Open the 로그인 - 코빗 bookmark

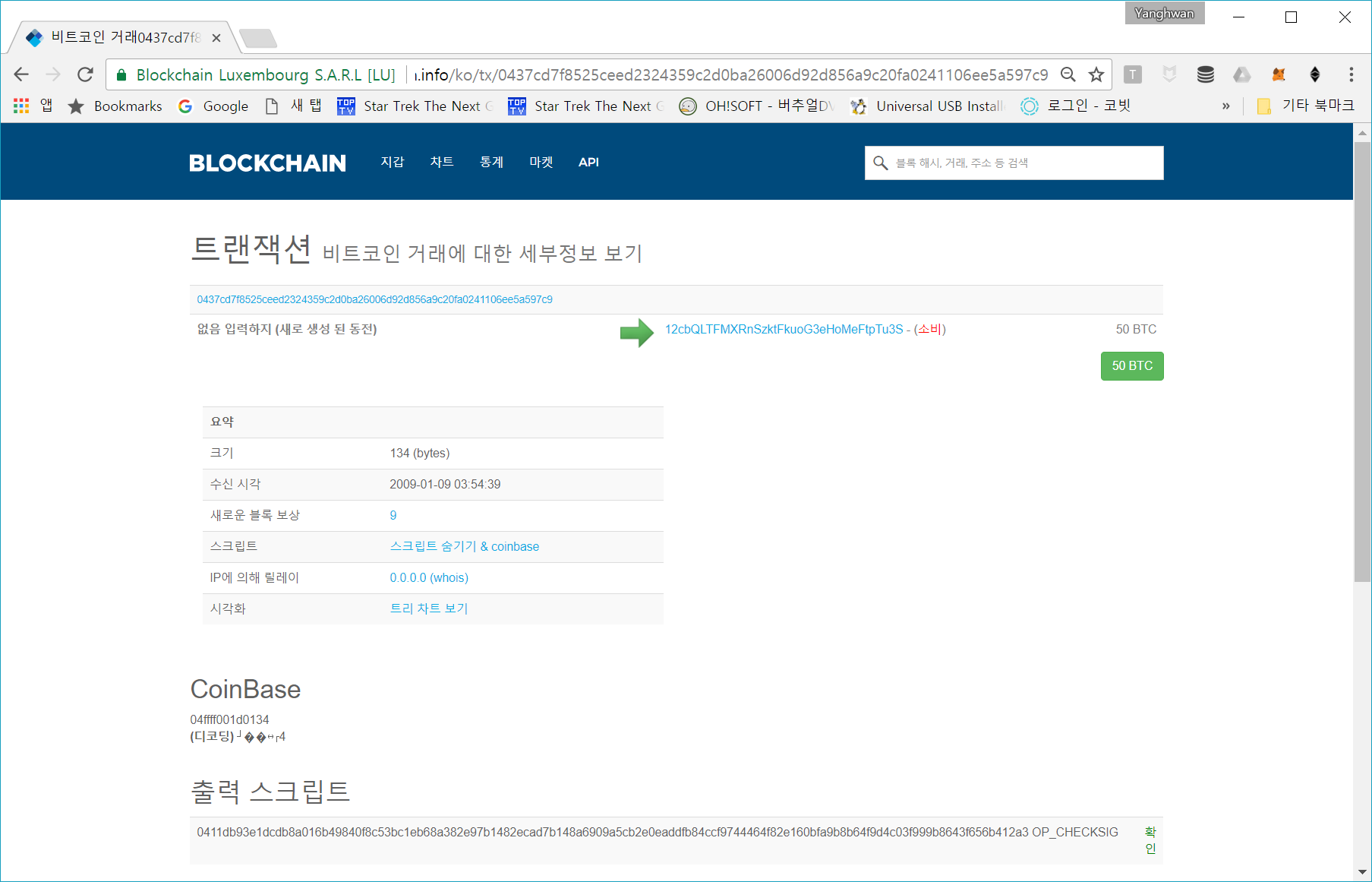1076,106
